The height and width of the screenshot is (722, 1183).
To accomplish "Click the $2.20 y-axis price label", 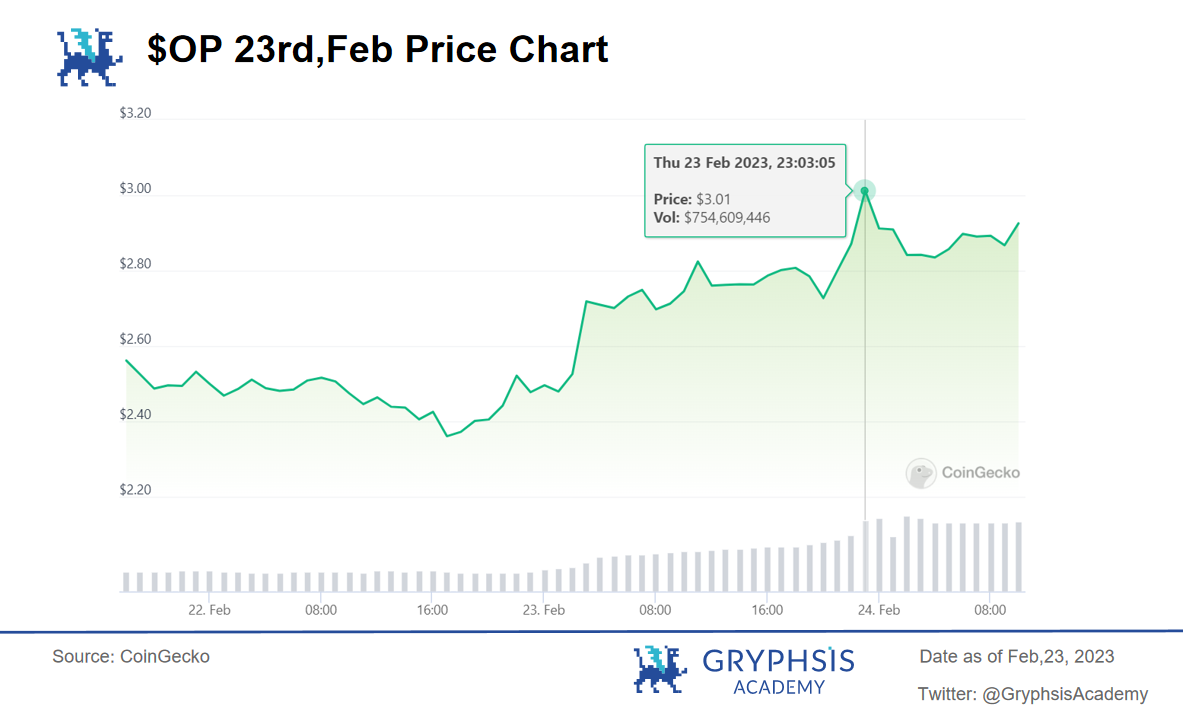I will (135, 490).
